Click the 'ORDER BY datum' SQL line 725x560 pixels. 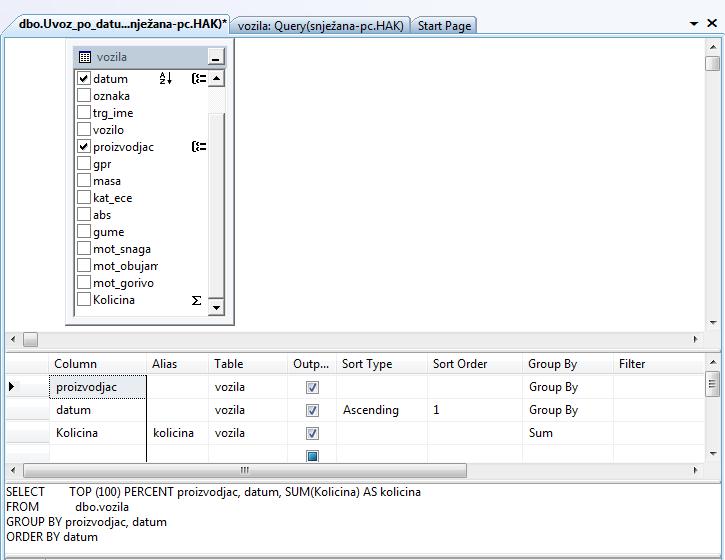[52, 537]
